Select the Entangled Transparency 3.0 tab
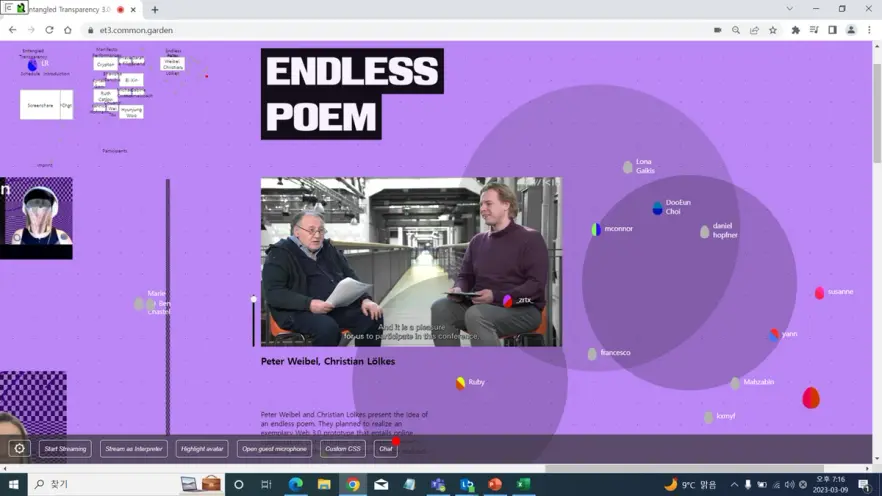The width and height of the screenshot is (882, 496). click(x=71, y=10)
